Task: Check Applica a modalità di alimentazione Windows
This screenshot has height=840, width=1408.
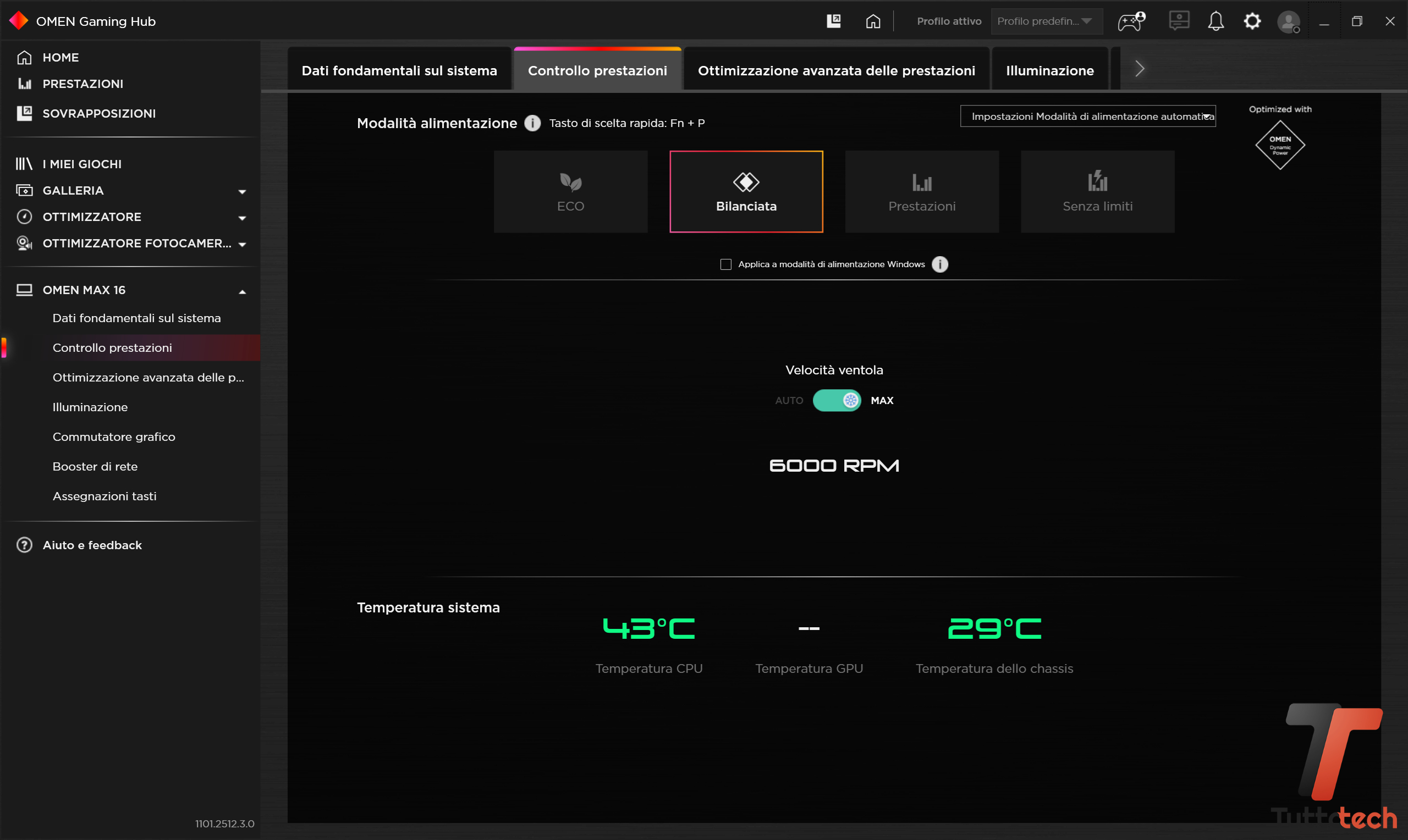Action: pyautogui.click(x=725, y=264)
